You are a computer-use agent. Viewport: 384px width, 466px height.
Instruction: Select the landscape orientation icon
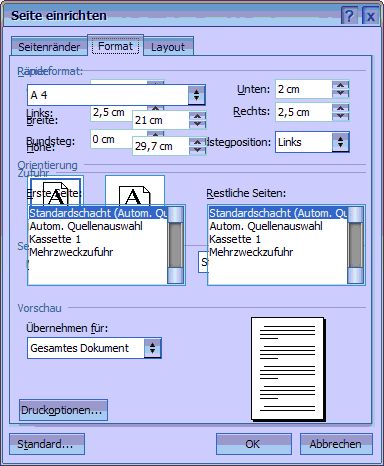[135, 190]
